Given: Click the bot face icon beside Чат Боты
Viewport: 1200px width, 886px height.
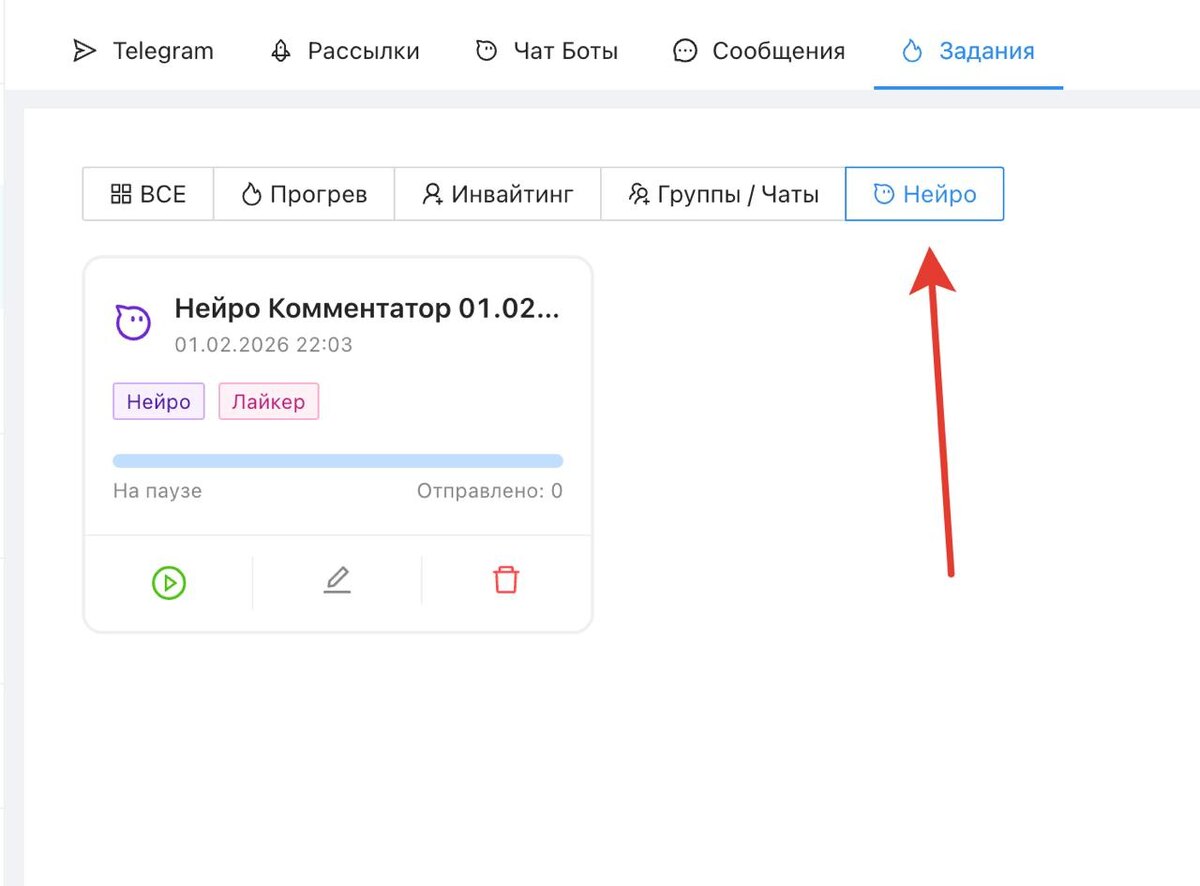Looking at the screenshot, I should coord(486,50).
